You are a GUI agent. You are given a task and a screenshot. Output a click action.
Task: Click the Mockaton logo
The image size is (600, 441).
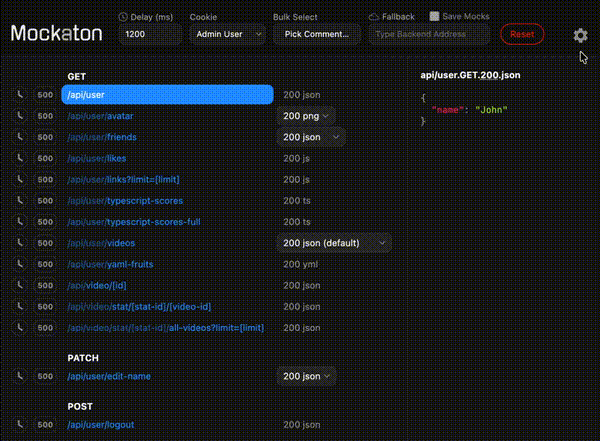[56, 33]
